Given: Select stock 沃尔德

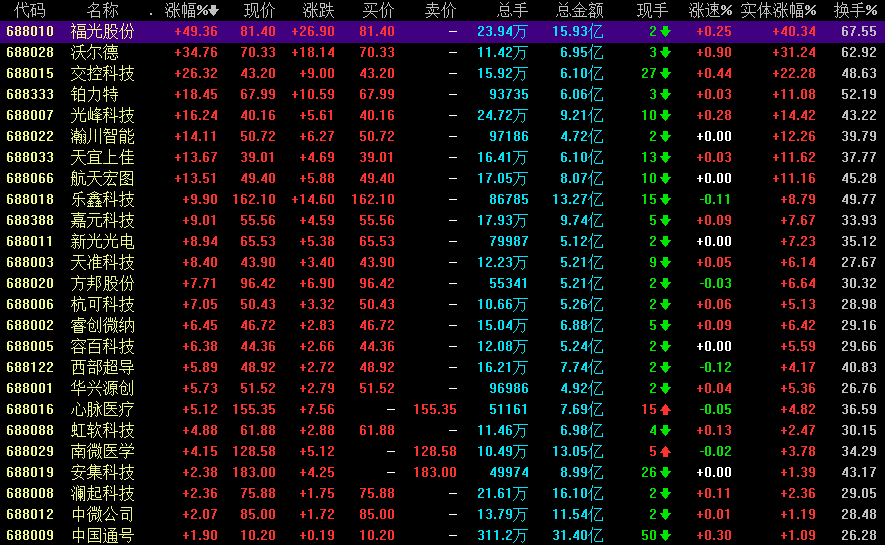Looking at the screenshot, I should coord(95,52).
